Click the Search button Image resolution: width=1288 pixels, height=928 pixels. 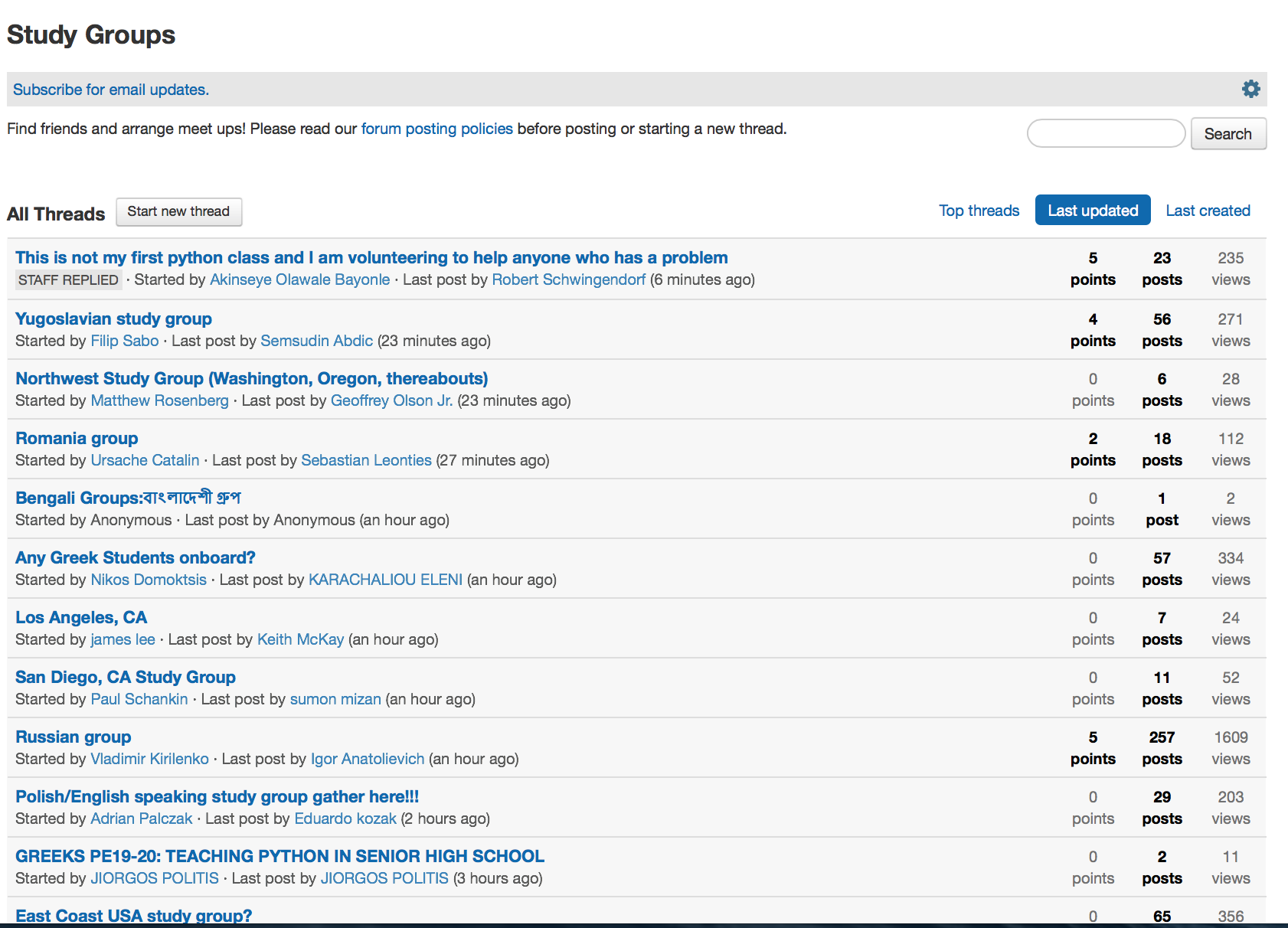pos(1228,134)
